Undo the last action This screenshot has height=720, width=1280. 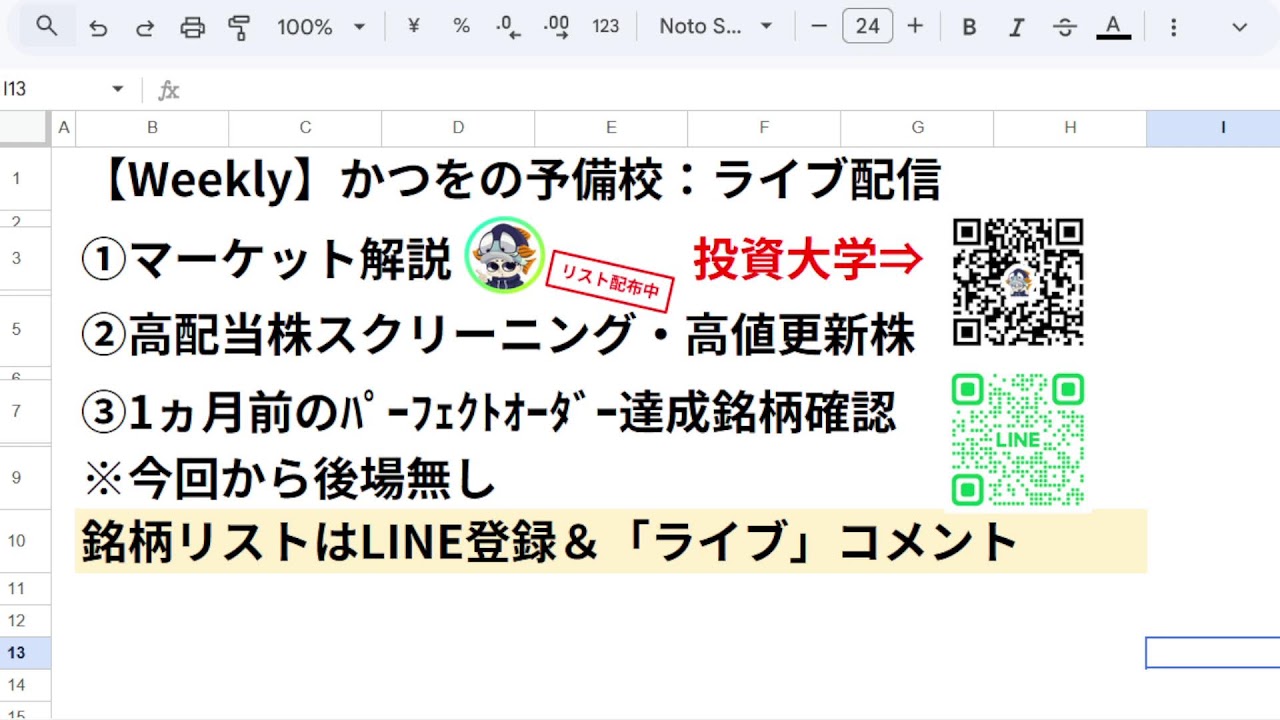pyautogui.click(x=98, y=27)
